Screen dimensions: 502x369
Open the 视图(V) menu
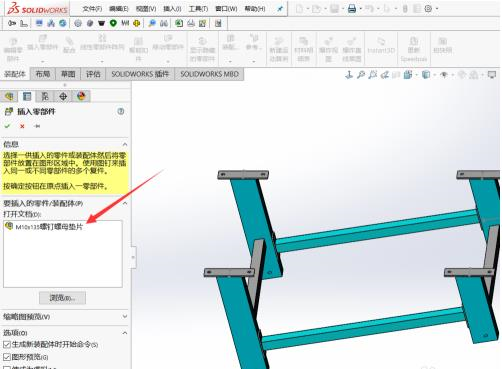tap(146, 9)
